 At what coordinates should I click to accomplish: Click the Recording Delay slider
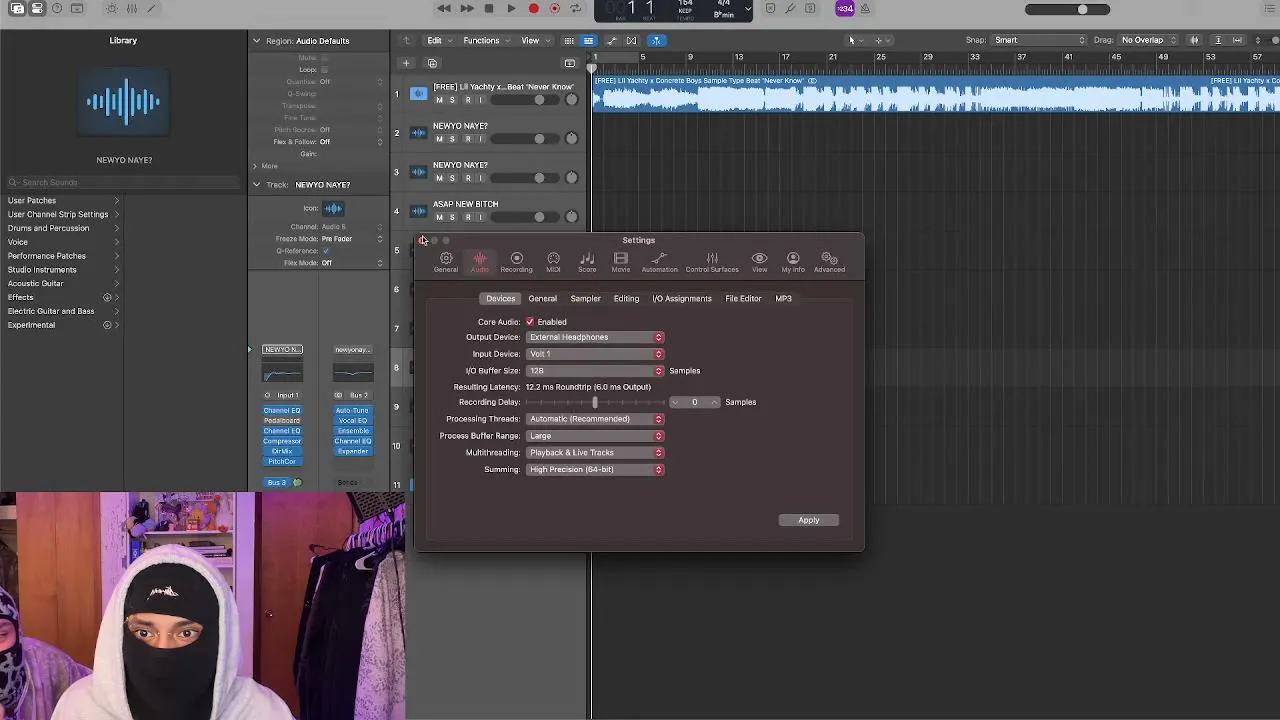click(595, 402)
